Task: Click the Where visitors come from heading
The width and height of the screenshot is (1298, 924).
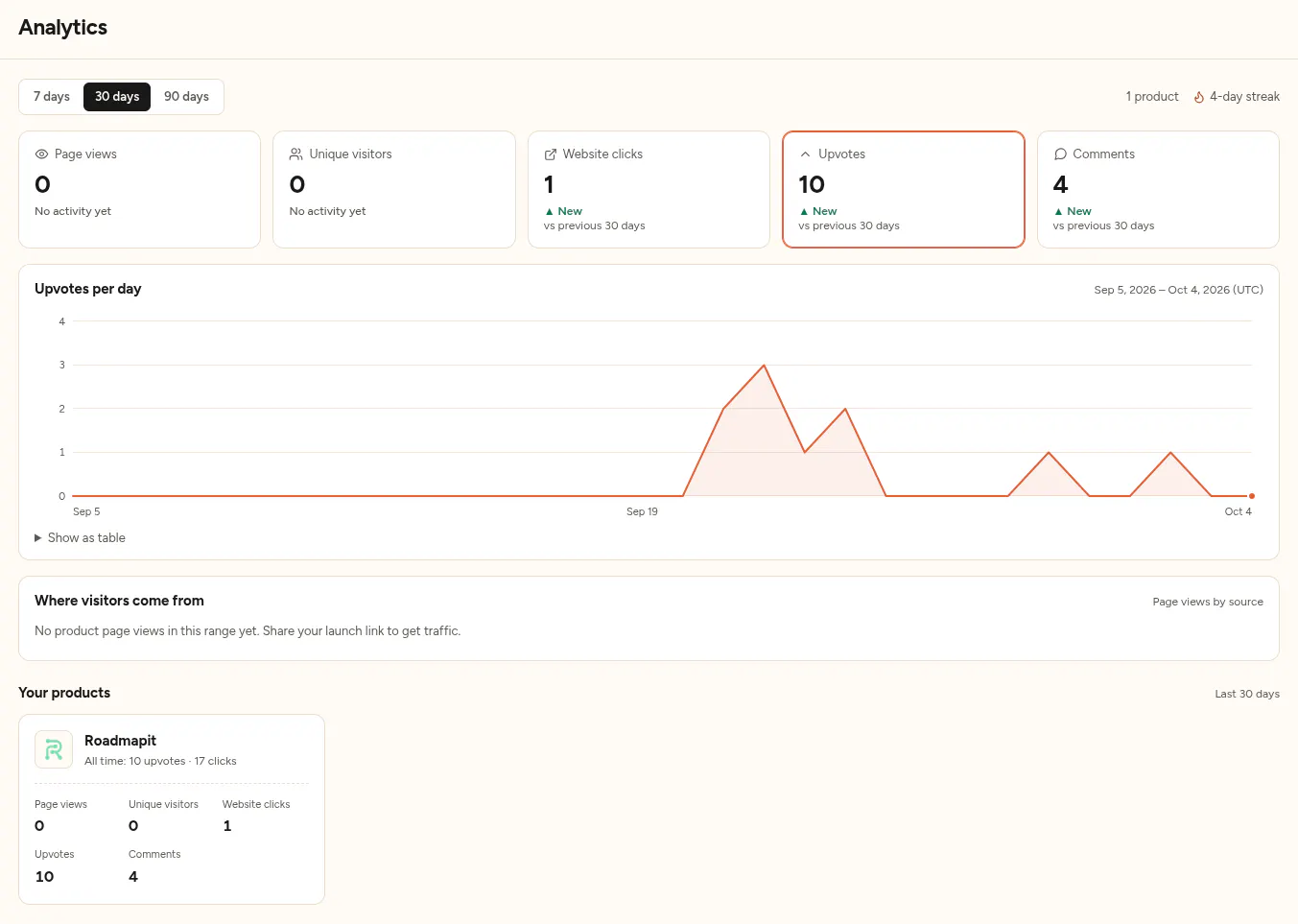Action: (119, 601)
